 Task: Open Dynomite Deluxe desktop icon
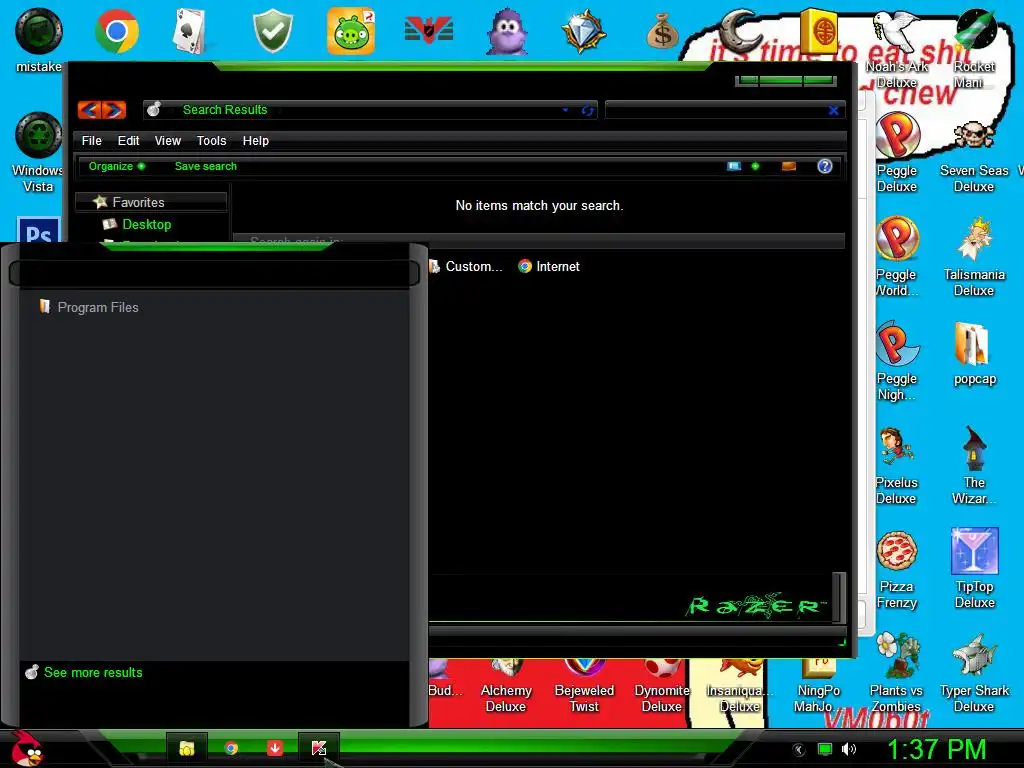tap(662, 687)
